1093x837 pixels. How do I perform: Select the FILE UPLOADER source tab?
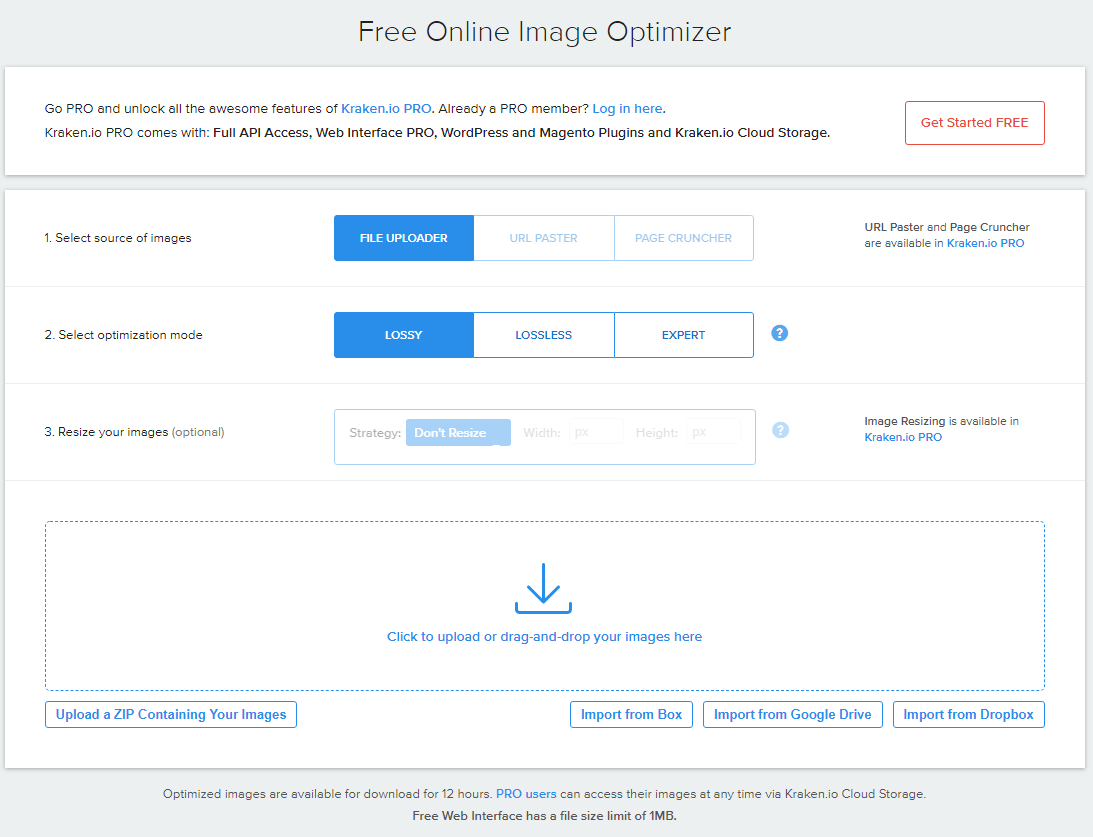[x=403, y=238]
